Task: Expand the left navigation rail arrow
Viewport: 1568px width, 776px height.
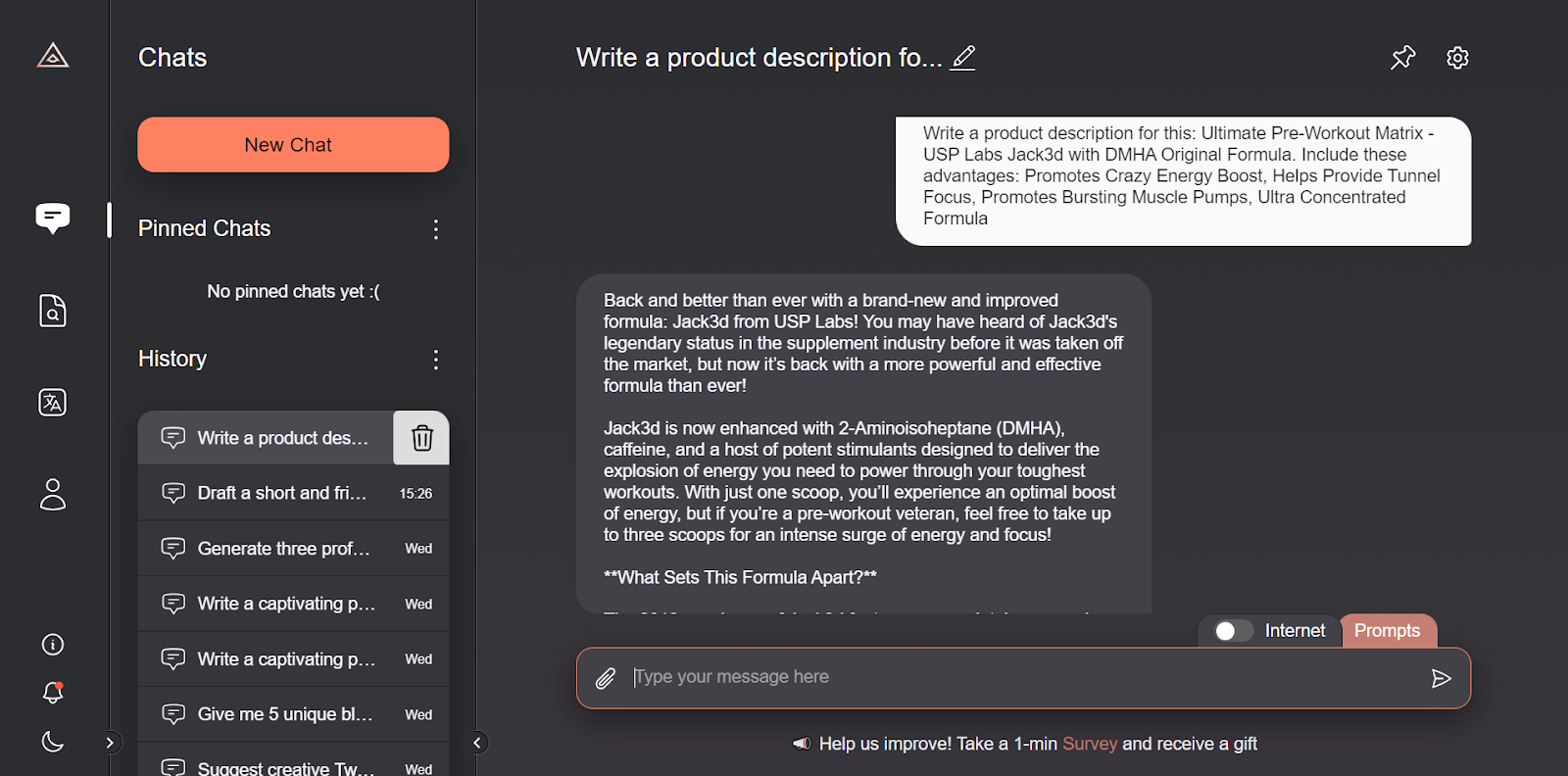Action: (110, 743)
